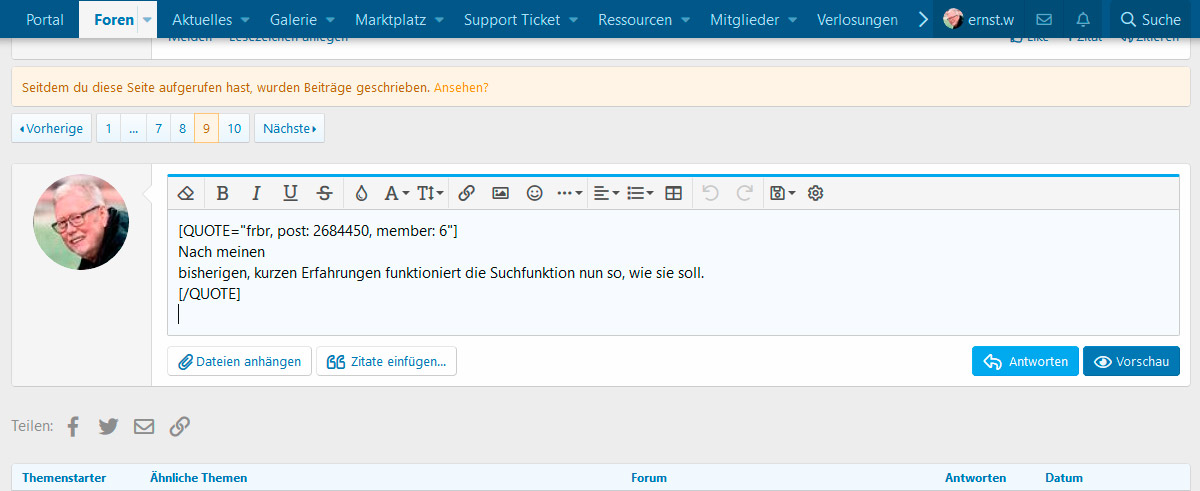Toggle italic formatting in editor
Image resolution: width=1200 pixels, height=491 pixels.
click(256, 193)
